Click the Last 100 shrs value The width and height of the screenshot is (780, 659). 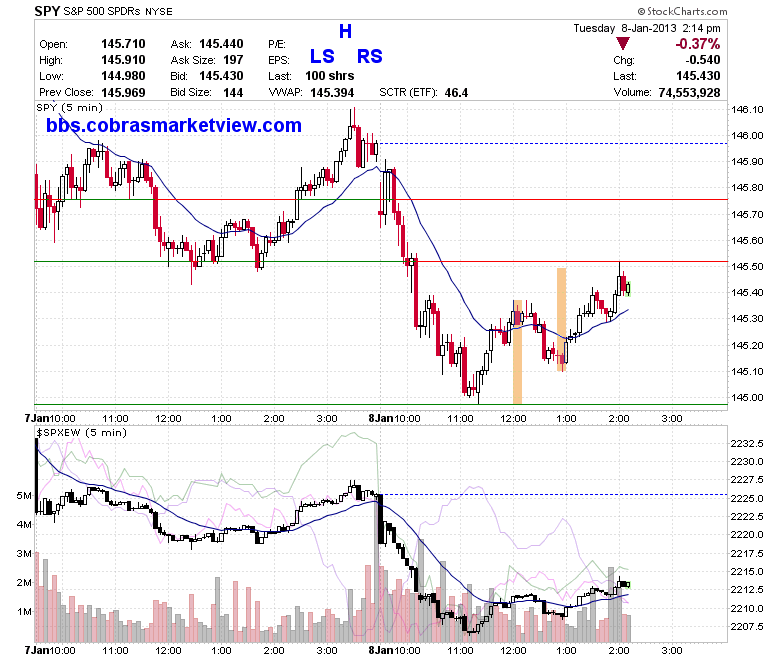[x=329, y=76]
